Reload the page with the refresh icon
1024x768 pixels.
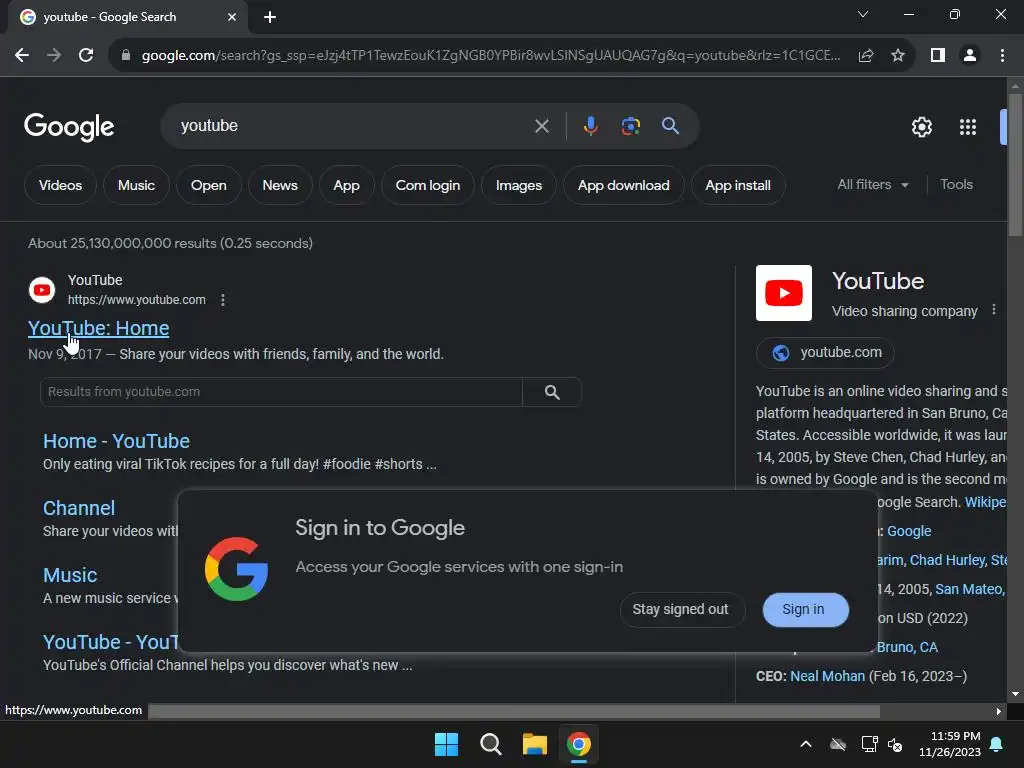(x=86, y=56)
